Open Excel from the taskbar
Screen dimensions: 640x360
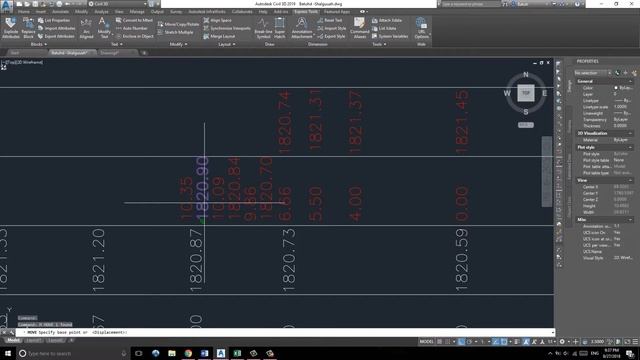point(237,353)
